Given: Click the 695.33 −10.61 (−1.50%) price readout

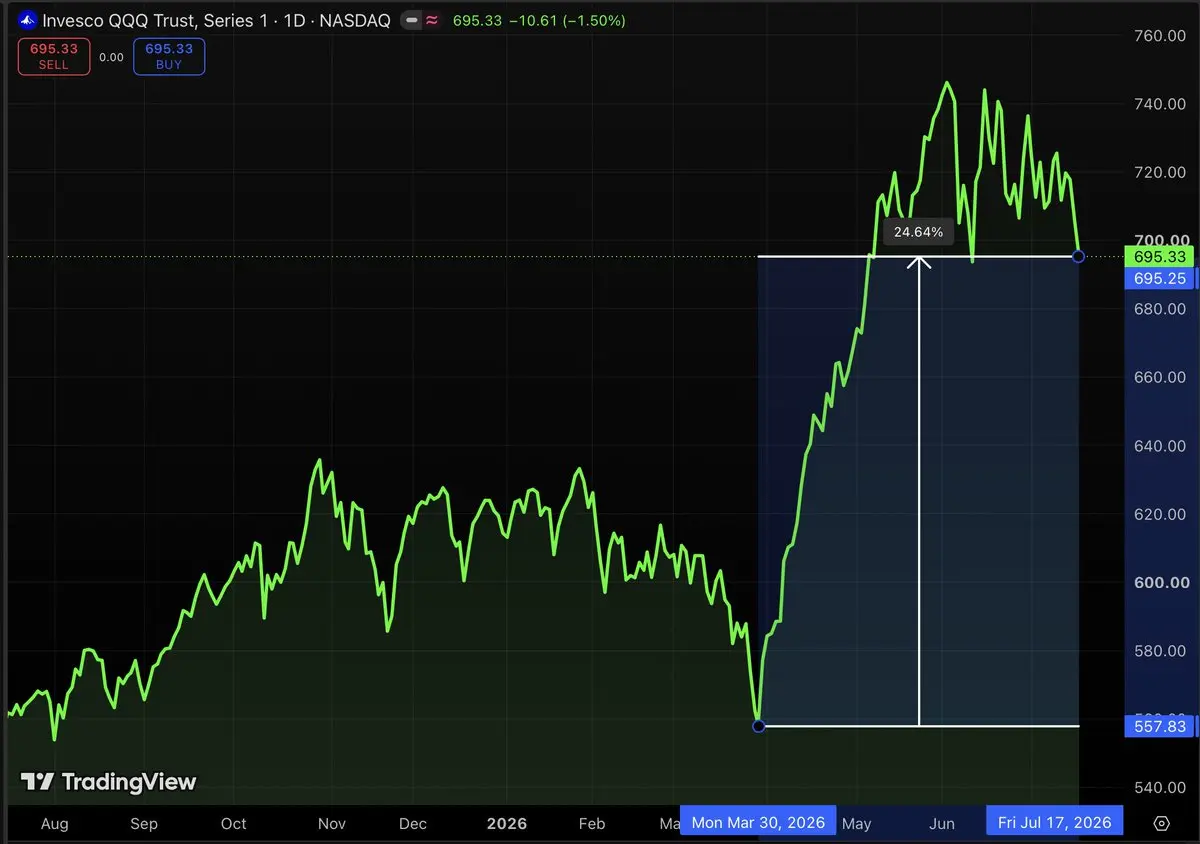Looking at the screenshot, I should [539, 20].
